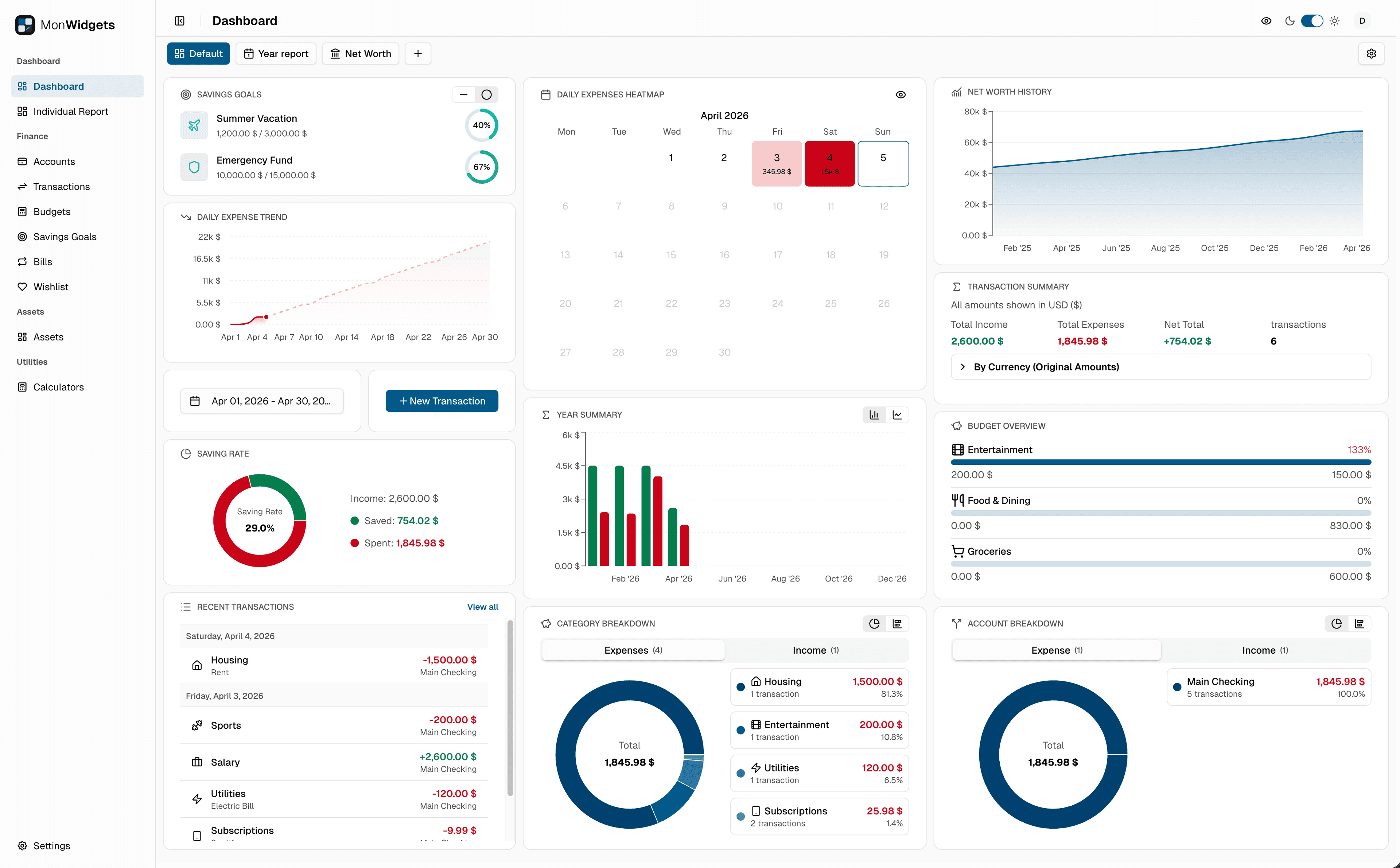The height and width of the screenshot is (868, 1400).
Task: Show Category Breakdown as bar list
Action: (x=897, y=623)
